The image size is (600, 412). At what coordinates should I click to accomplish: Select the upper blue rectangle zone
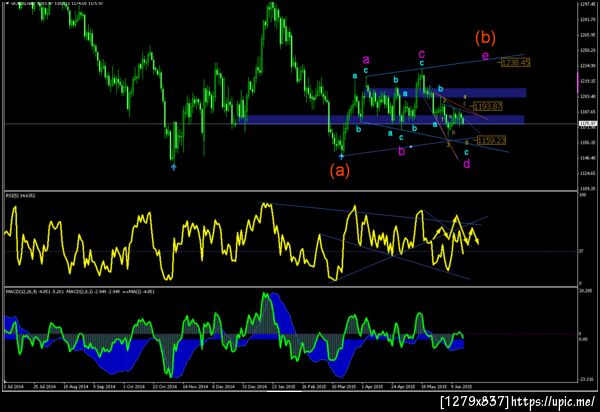click(x=448, y=93)
